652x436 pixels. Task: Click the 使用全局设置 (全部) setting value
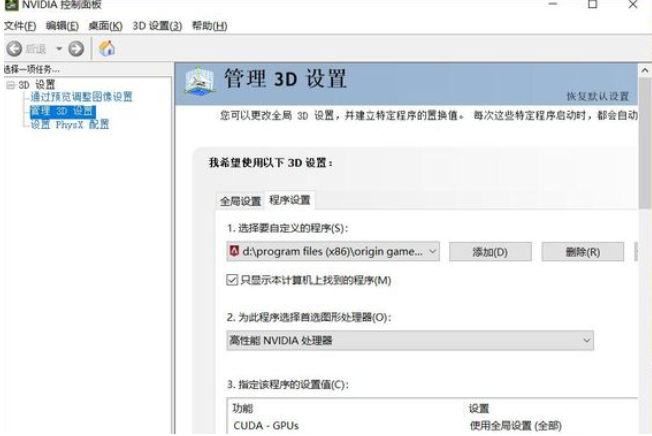point(516,426)
